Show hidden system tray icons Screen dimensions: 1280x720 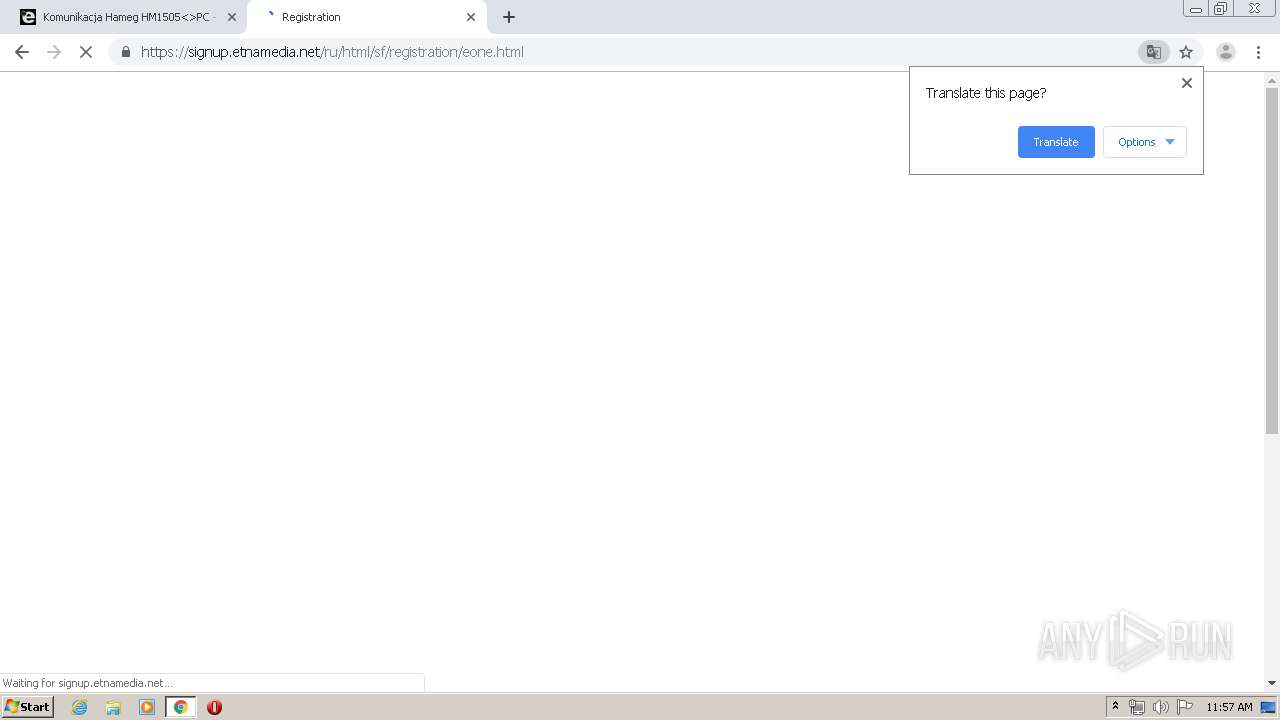pyautogui.click(x=1115, y=707)
